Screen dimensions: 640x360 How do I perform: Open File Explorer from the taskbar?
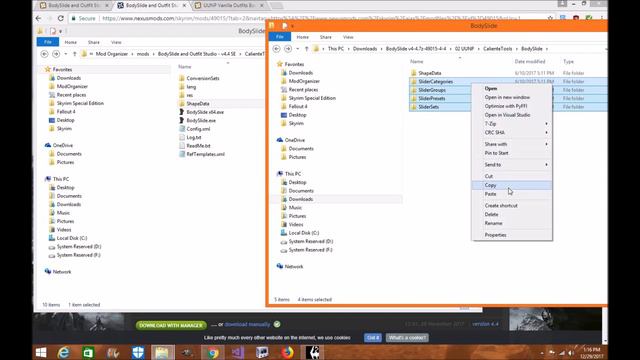point(162,352)
